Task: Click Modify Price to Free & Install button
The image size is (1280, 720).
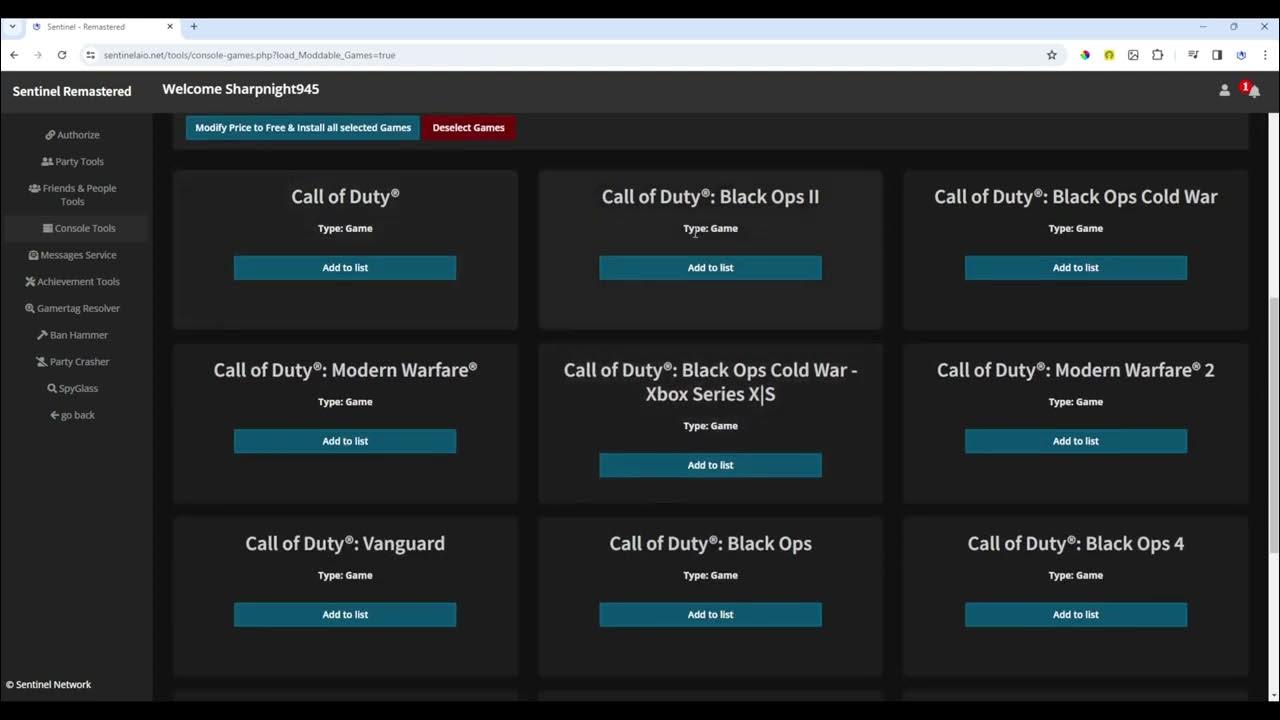Action: 303,128
